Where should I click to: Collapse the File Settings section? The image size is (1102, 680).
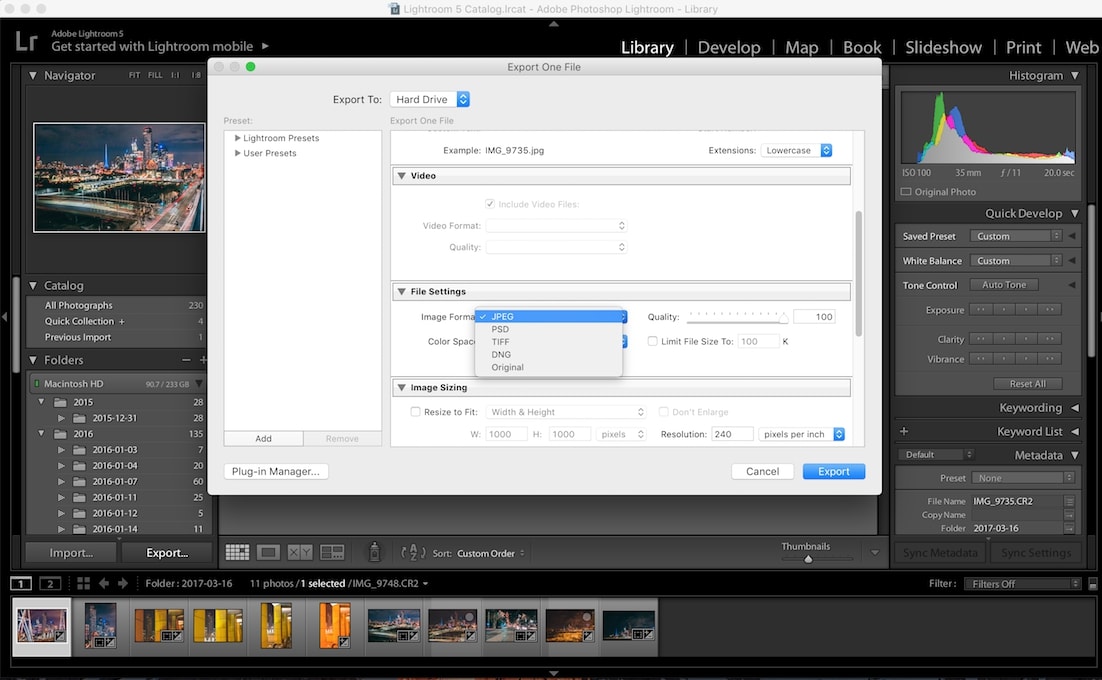[401, 292]
